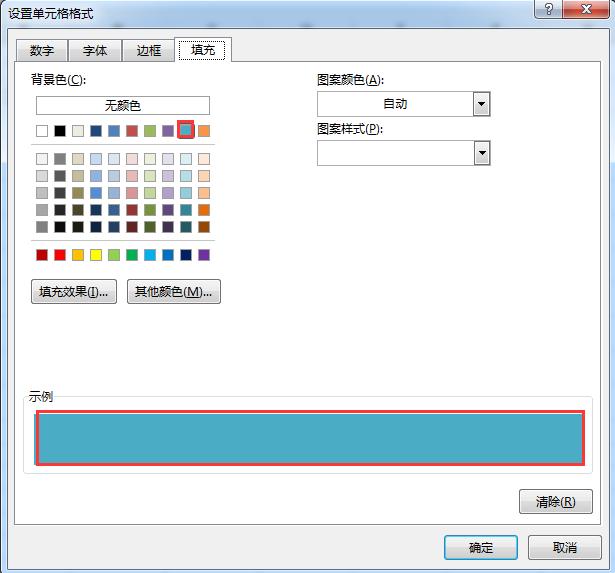The image size is (615, 573).
Task: Switch to the 数字 tab
Action: tap(42, 50)
